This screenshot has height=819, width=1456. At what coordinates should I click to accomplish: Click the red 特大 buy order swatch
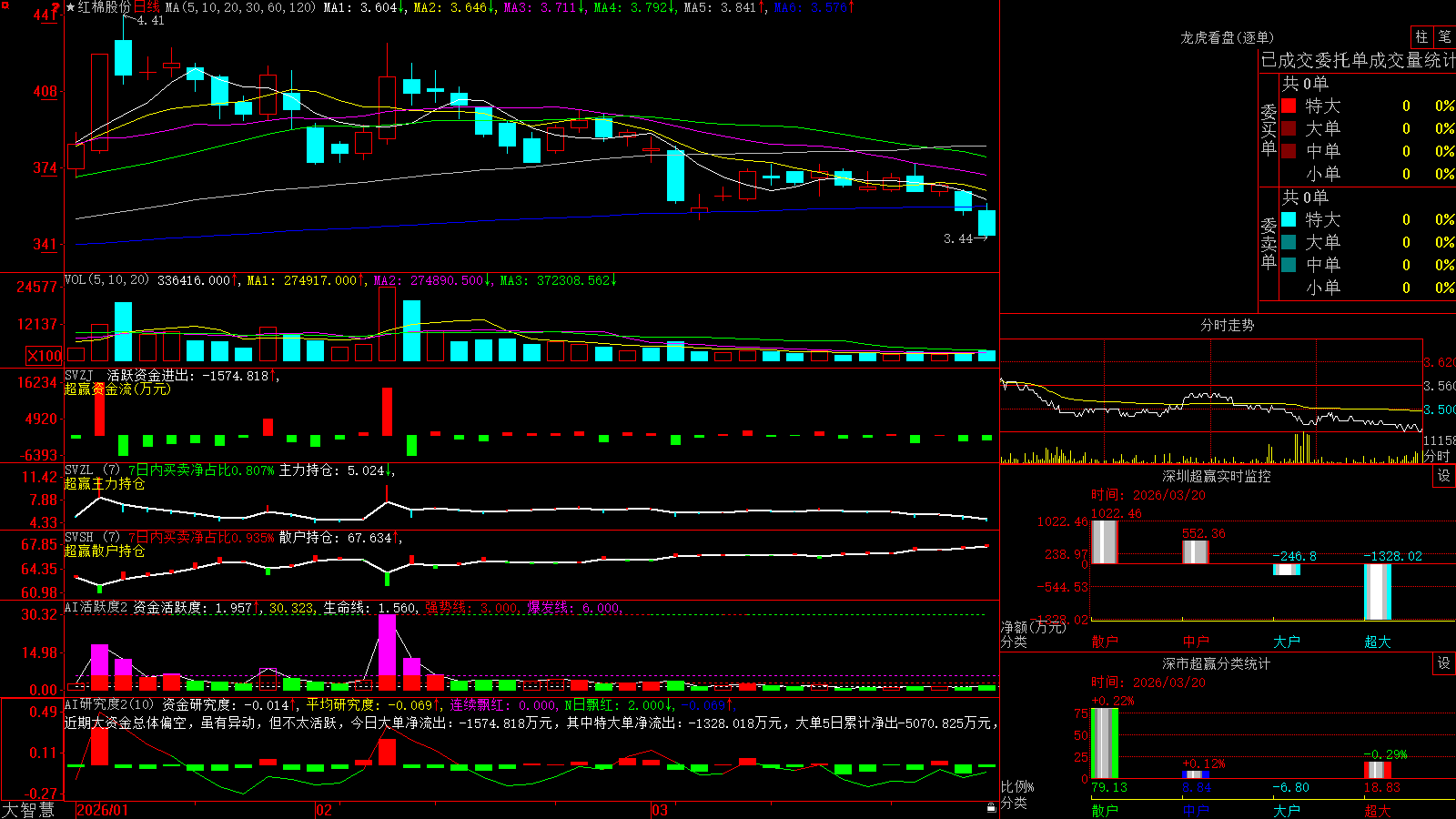(1289, 106)
